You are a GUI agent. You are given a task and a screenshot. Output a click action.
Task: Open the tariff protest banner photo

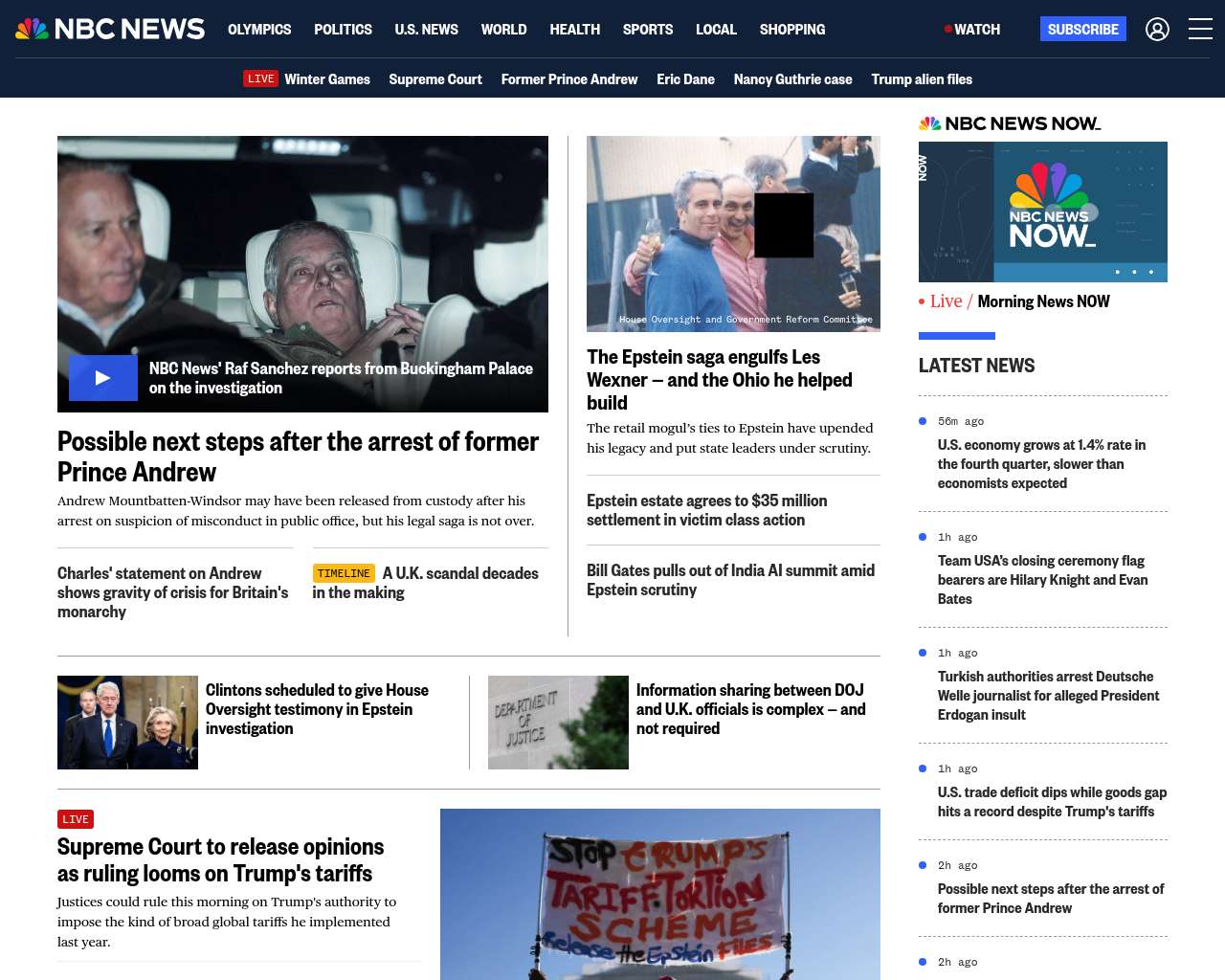[660, 894]
